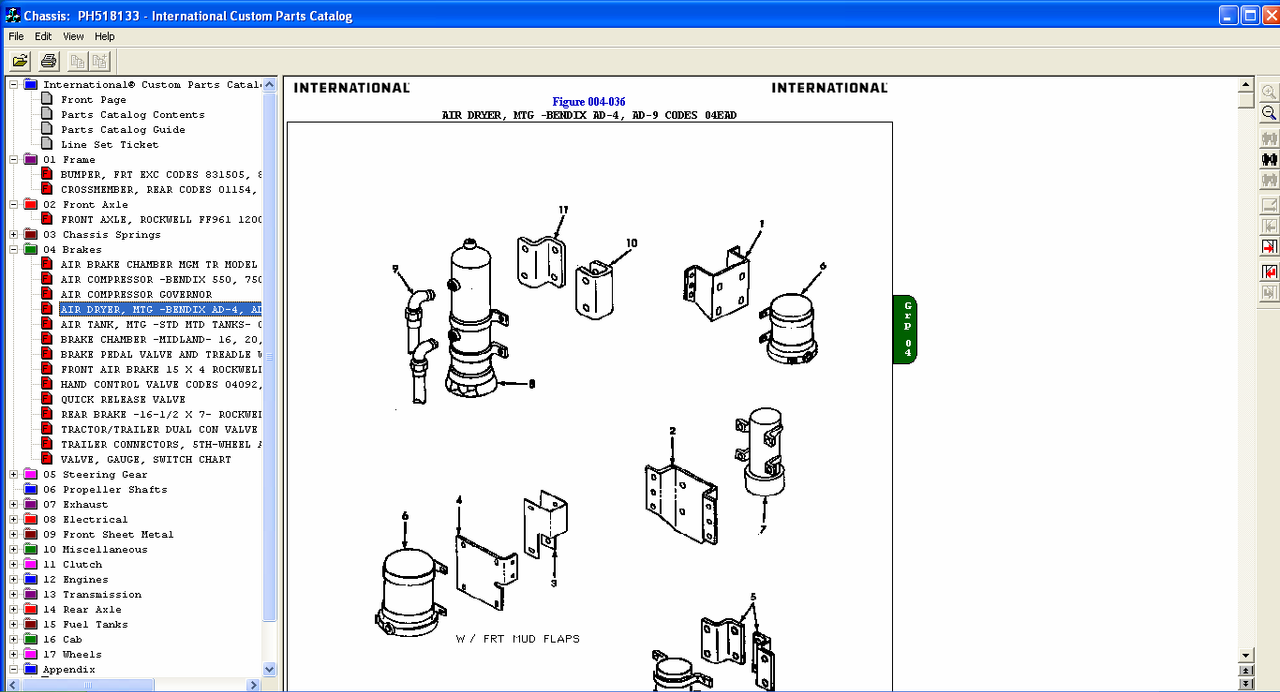Click the greyed left-arrow navigation icon
Viewport: 1280px width, 692px height.
tap(1269, 226)
